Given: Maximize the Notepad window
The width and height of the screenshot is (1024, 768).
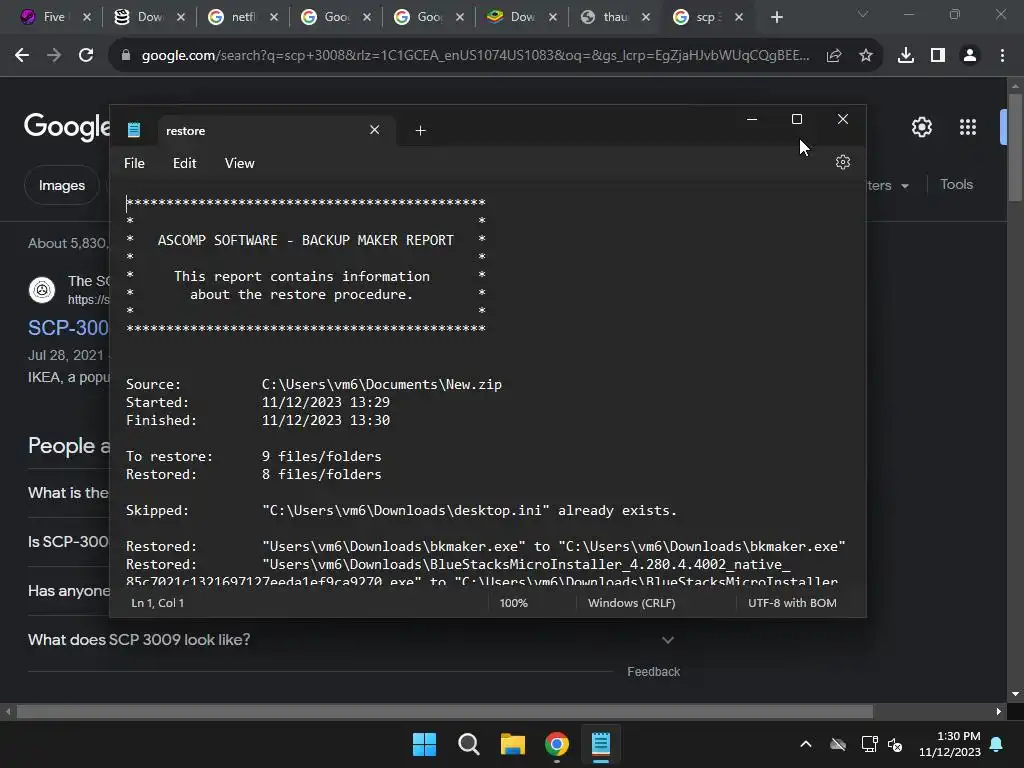Looking at the screenshot, I should 797,119.
